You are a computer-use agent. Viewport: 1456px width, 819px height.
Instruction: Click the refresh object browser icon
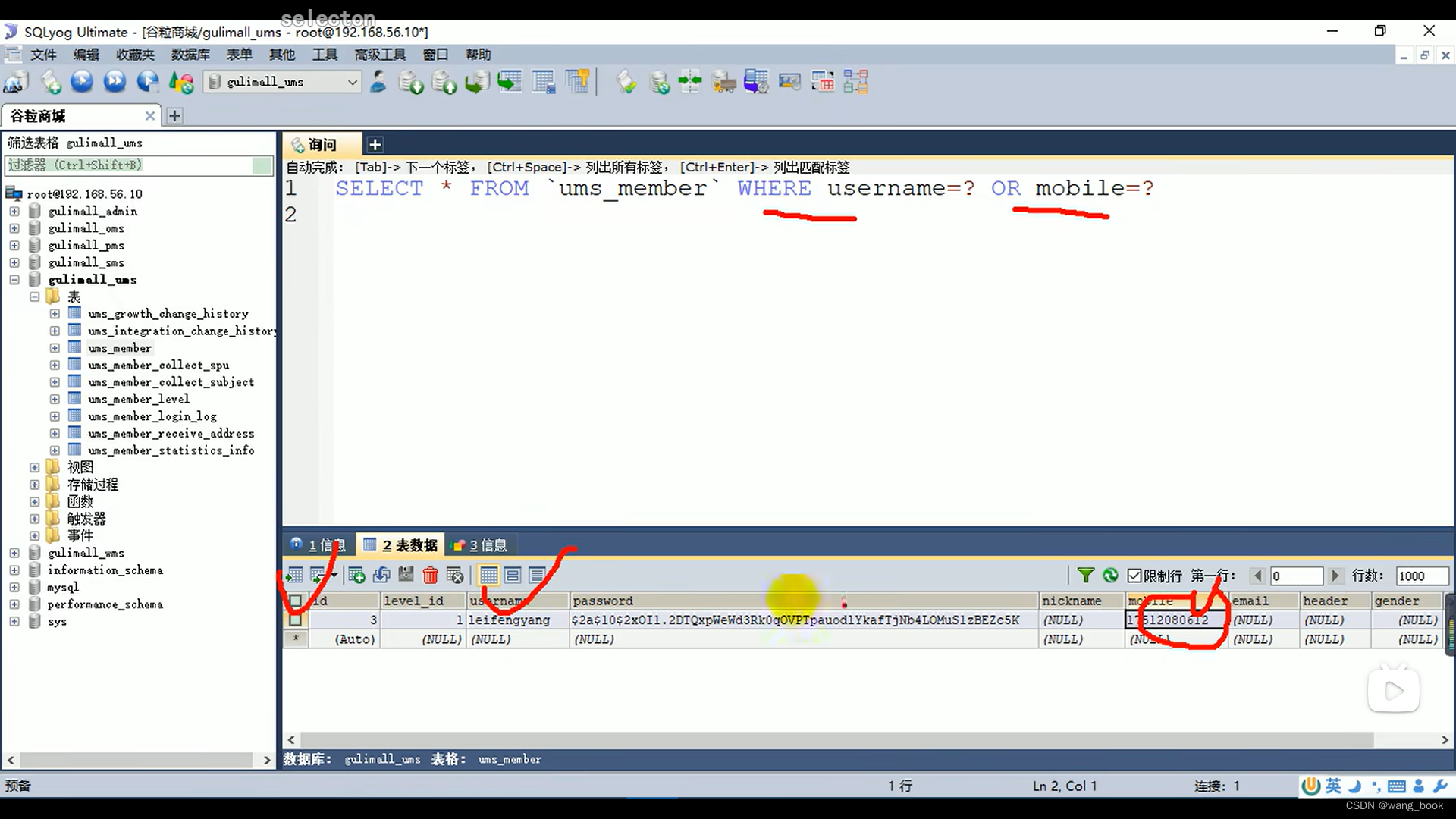[181, 82]
